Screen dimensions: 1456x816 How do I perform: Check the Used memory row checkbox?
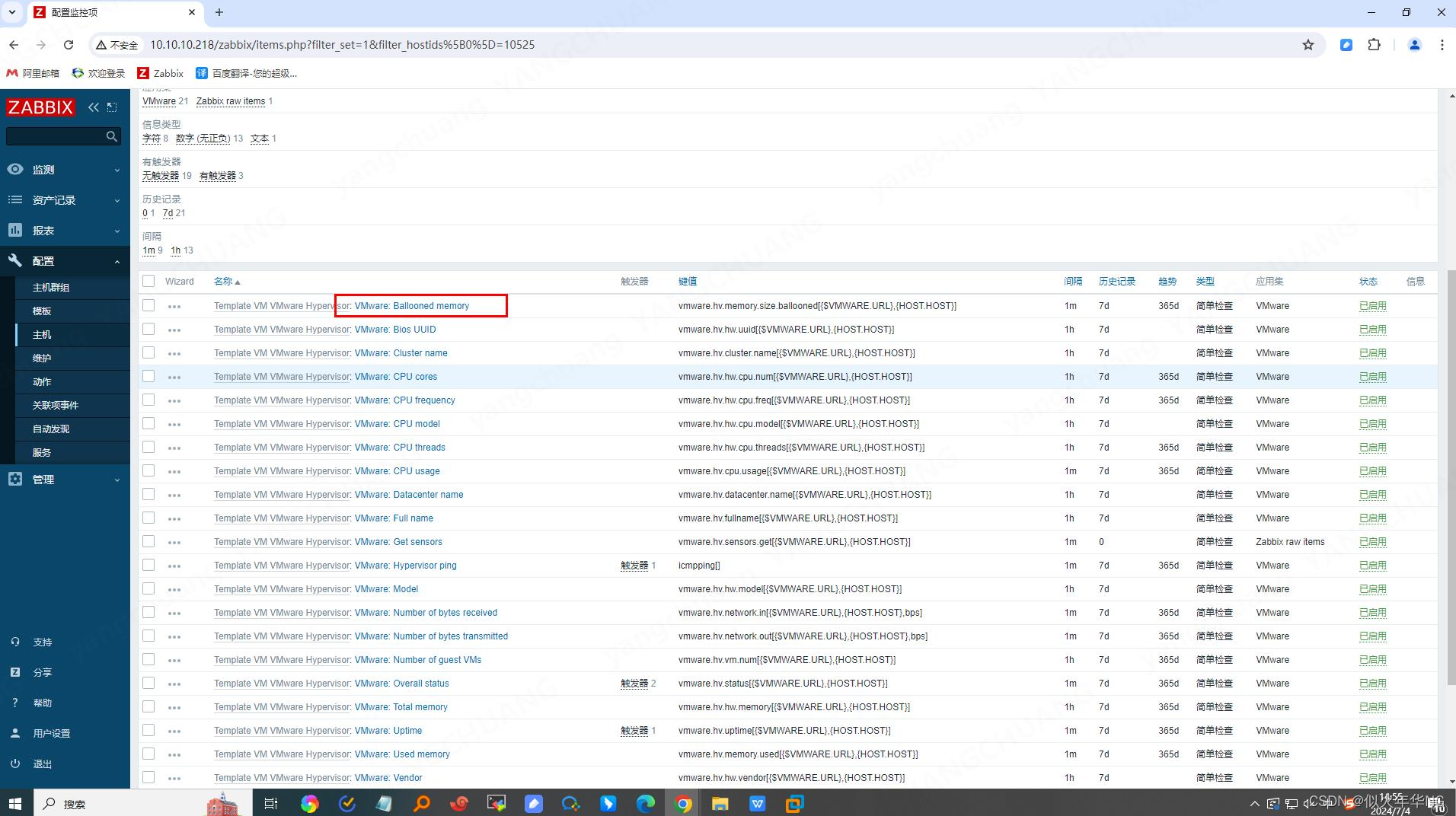point(148,754)
